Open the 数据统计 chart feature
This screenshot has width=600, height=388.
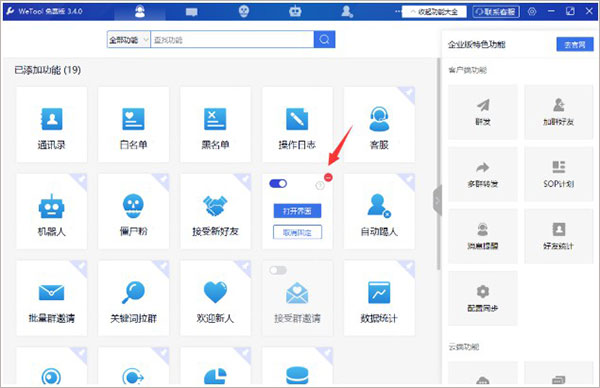point(379,298)
